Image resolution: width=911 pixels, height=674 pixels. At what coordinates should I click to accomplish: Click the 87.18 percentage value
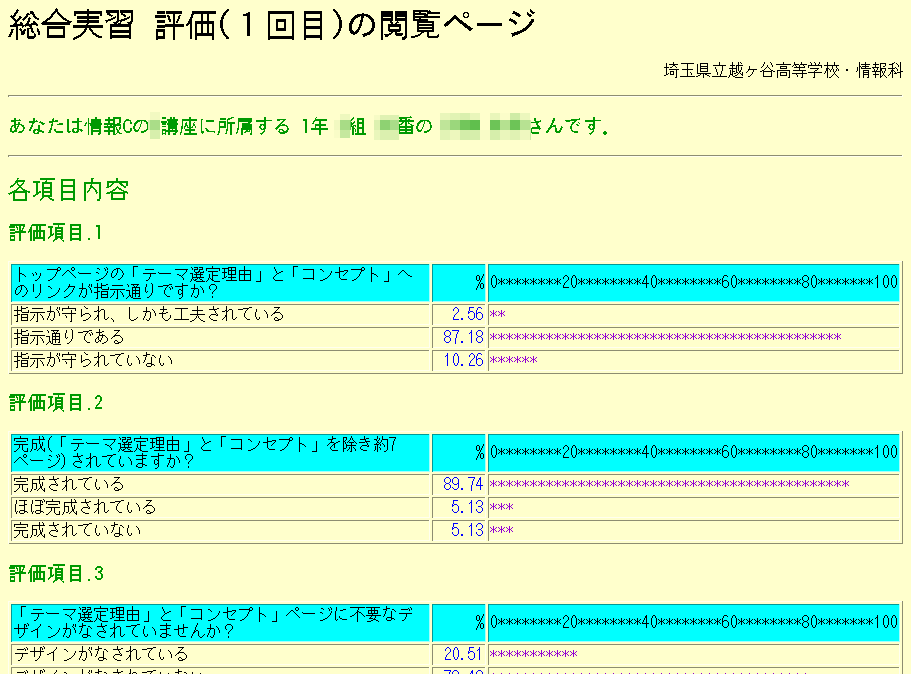pos(463,337)
